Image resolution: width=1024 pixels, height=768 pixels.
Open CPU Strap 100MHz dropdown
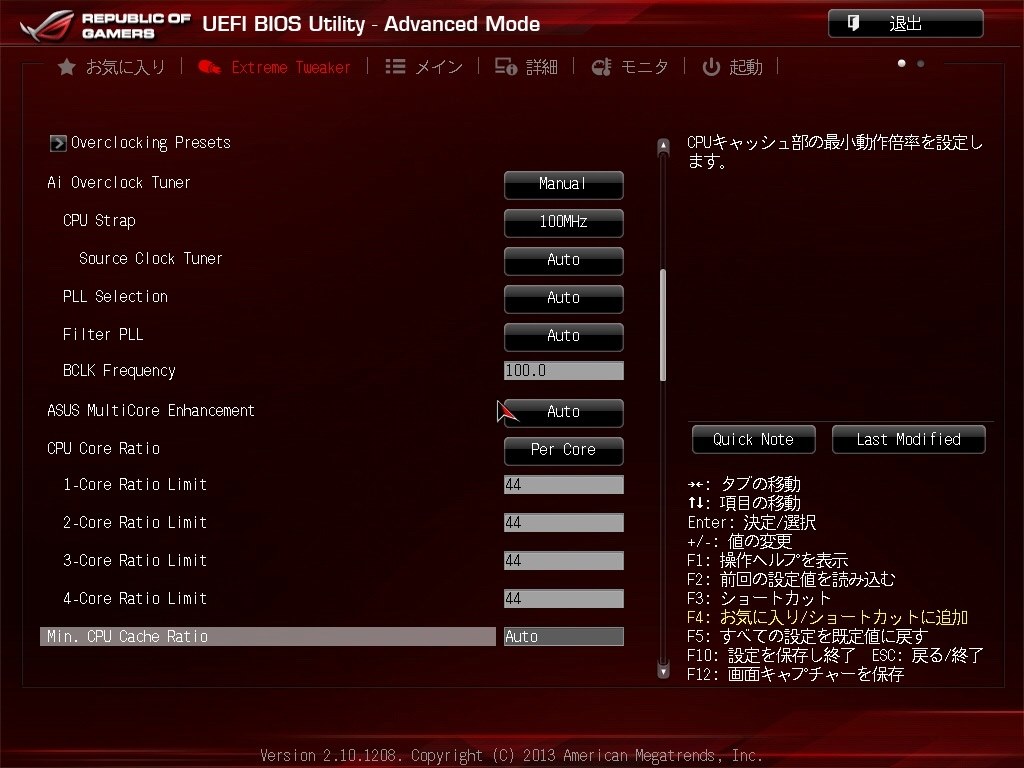564,223
